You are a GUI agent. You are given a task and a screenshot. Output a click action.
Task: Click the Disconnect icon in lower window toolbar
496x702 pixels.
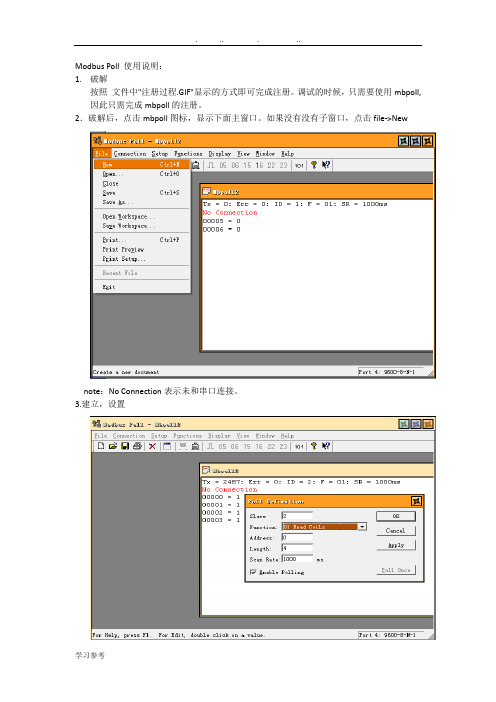click(x=195, y=446)
